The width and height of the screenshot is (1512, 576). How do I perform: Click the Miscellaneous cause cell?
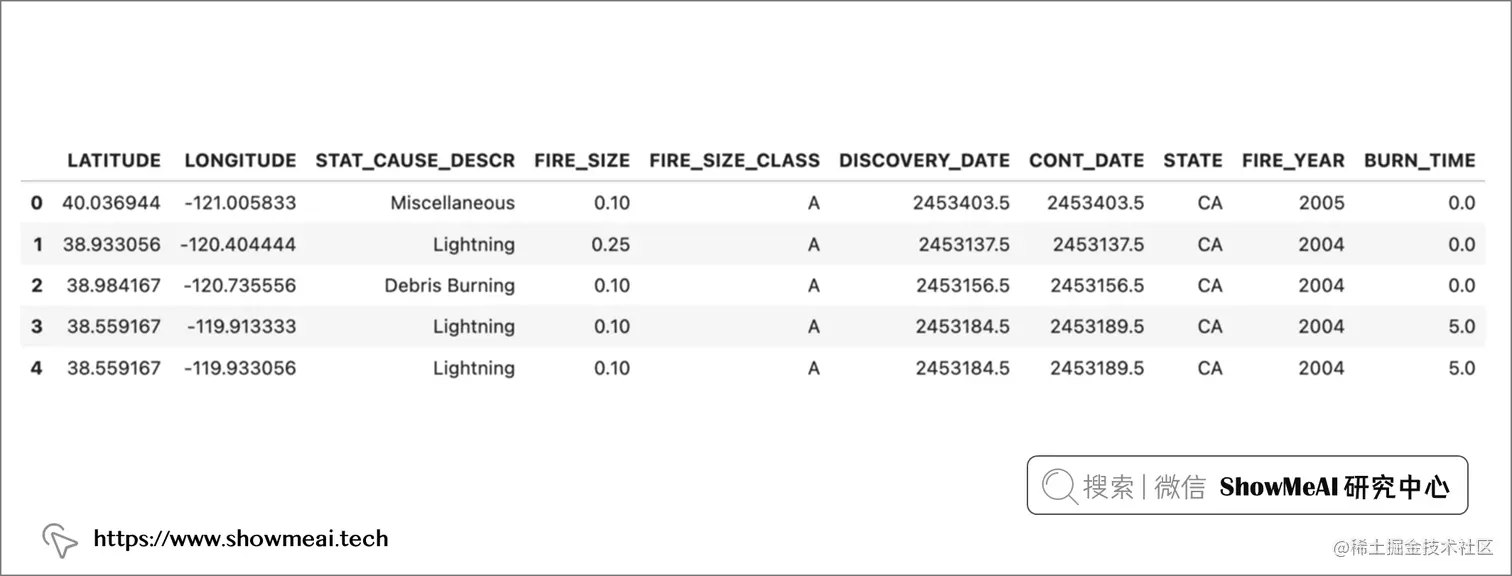(x=453, y=203)
